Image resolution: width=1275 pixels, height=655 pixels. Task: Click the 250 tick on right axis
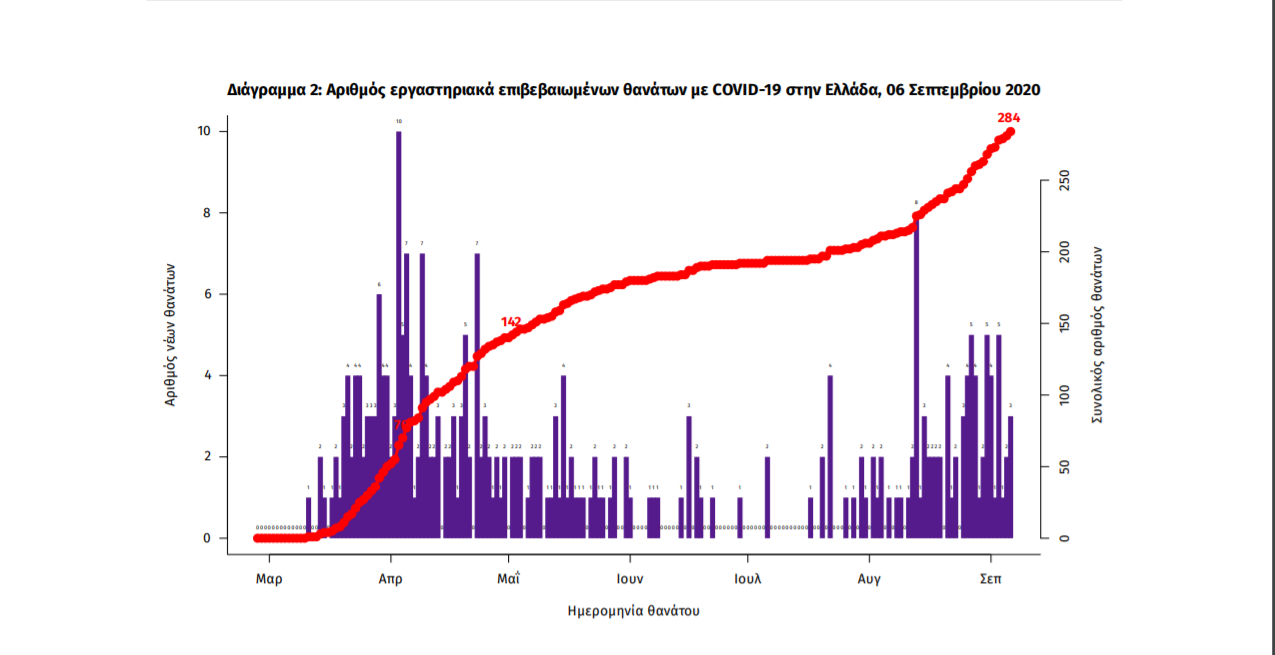[x=1065, y=181]
